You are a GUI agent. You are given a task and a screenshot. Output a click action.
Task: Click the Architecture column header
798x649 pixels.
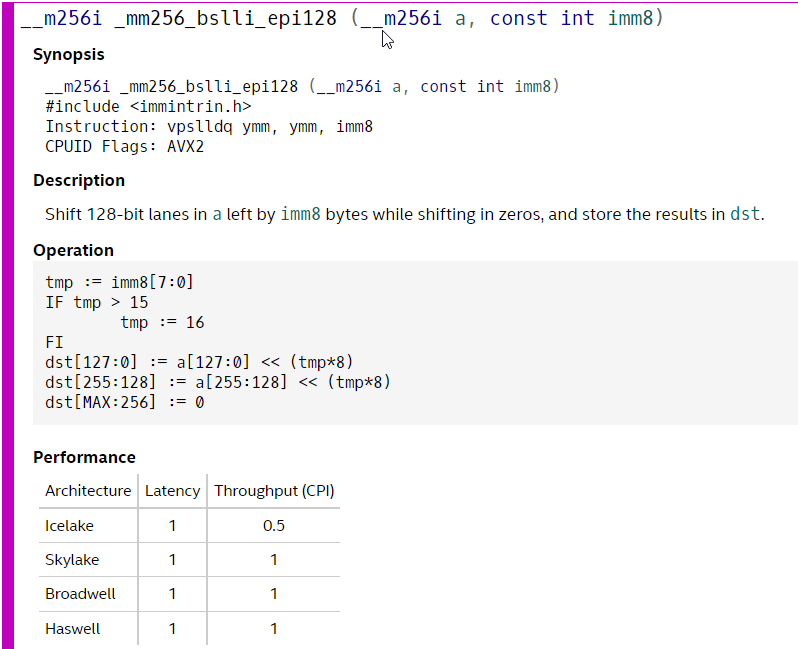pos(88,491)
